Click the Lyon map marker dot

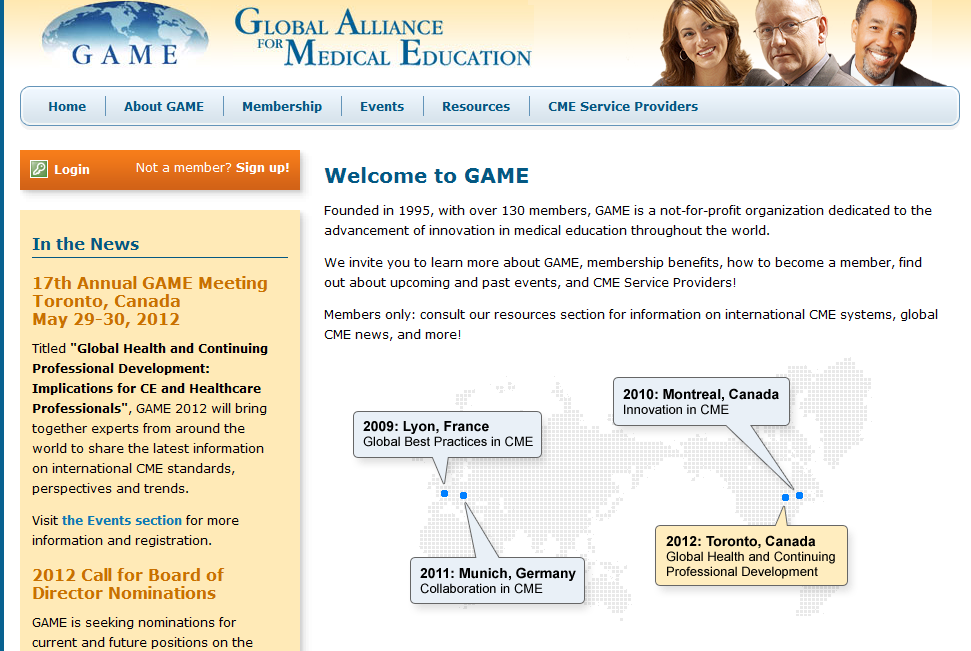(445, 493)
